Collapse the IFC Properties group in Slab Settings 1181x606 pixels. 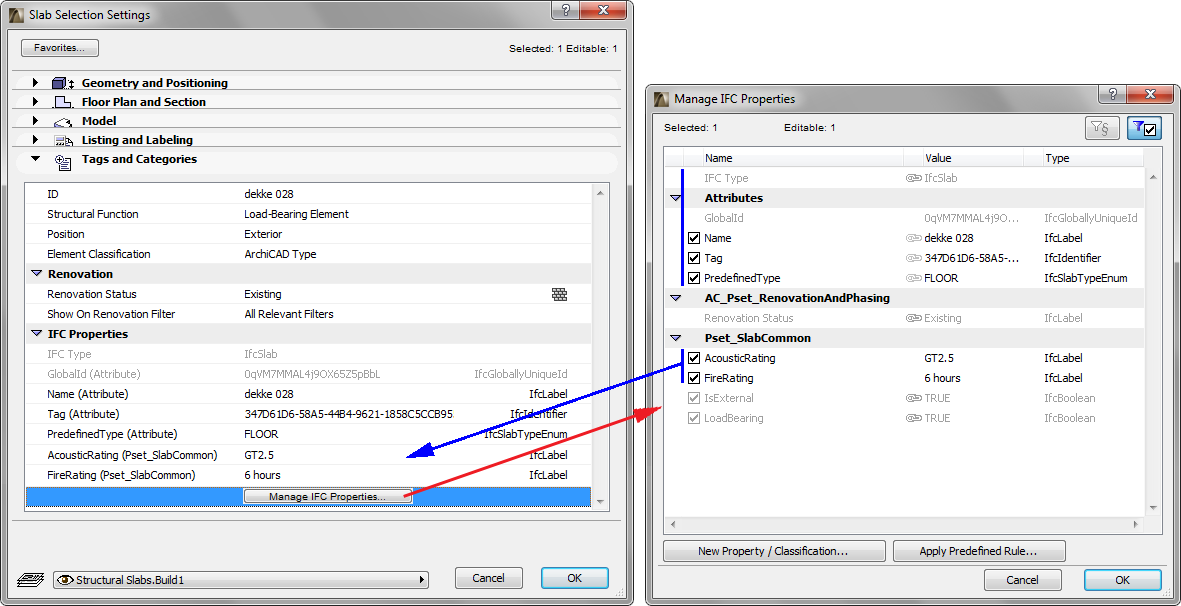coord(36,333)
